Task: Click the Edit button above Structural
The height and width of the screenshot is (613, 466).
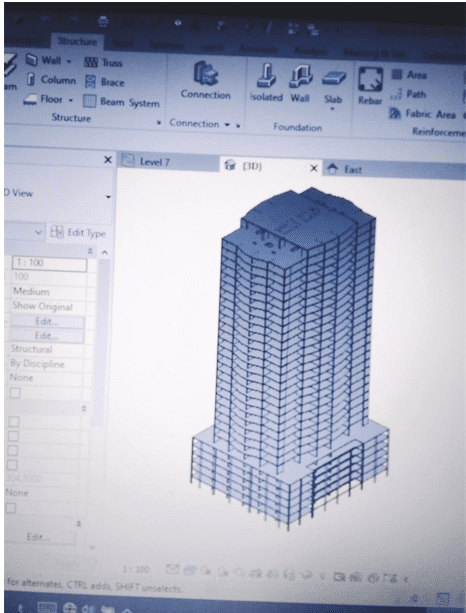Action: tap(47, 336)
